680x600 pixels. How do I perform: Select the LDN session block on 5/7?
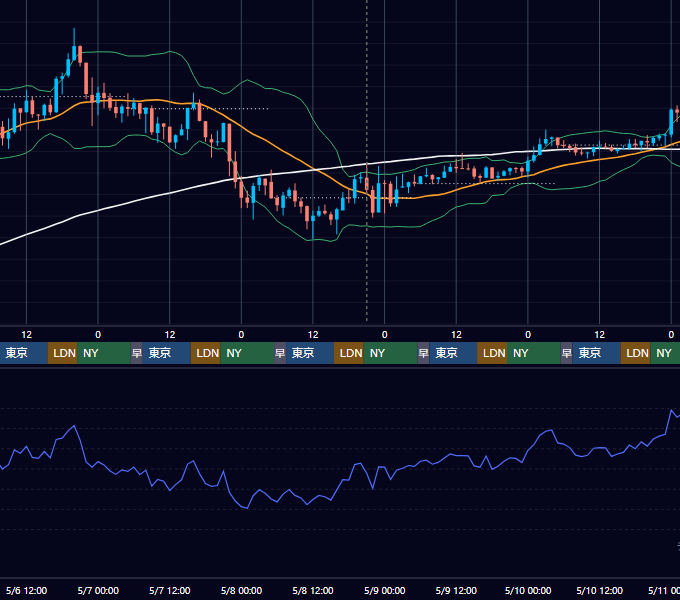click(206, 353)
